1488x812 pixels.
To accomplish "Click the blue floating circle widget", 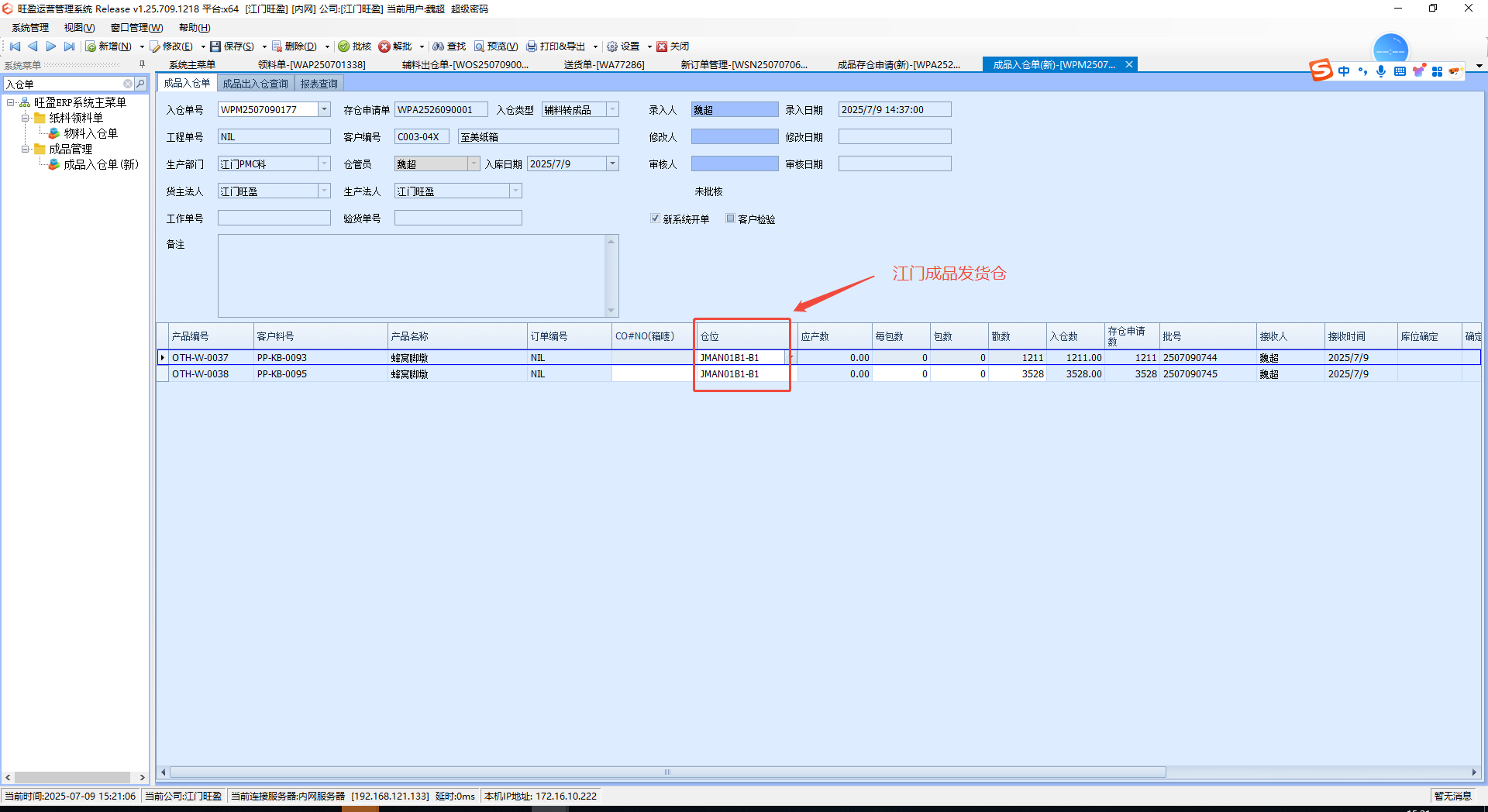I will click(x=1390, y=50).
